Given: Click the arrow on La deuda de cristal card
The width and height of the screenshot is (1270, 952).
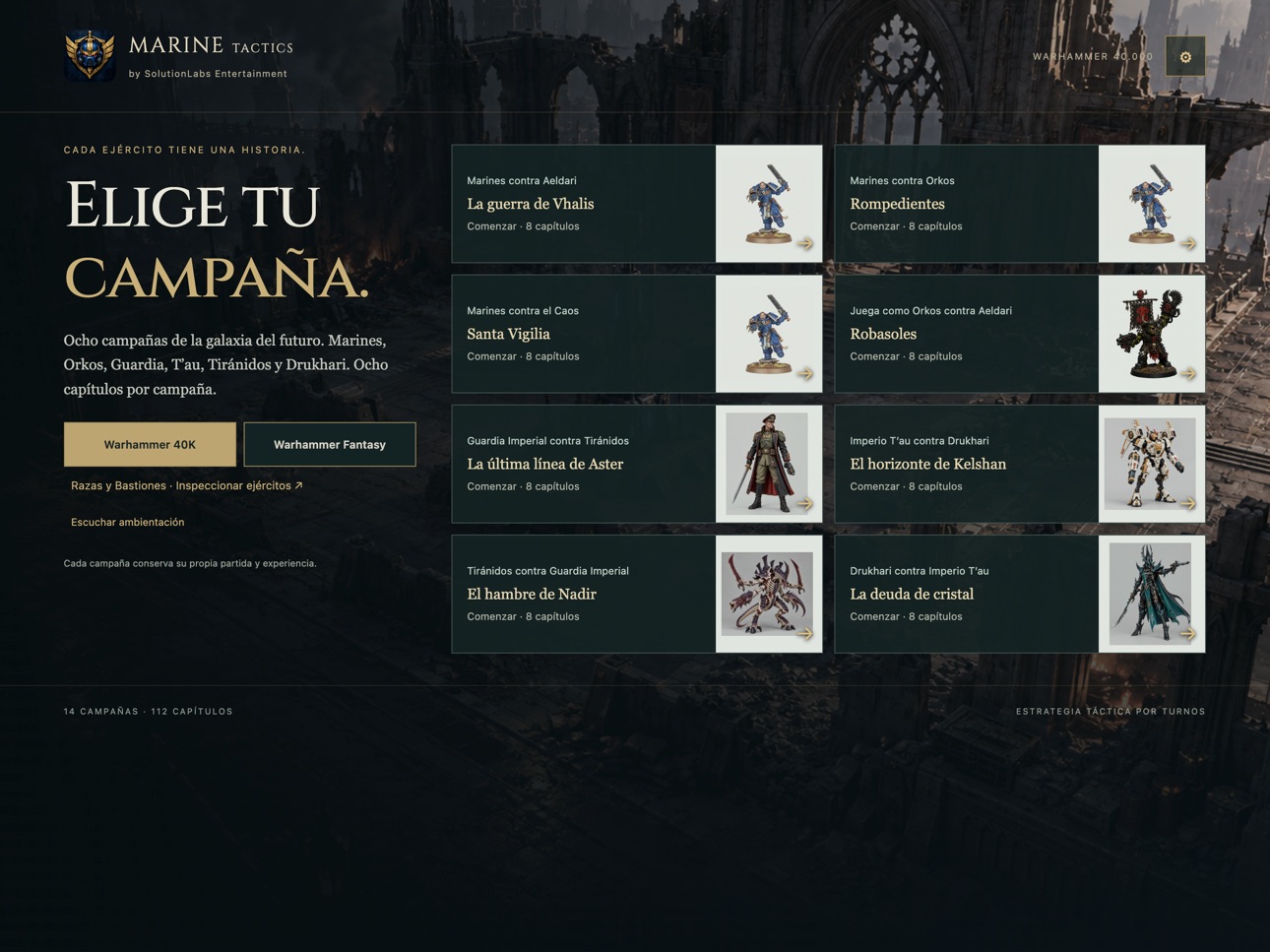Looking at the screenshot, I should click(1188, 633).
